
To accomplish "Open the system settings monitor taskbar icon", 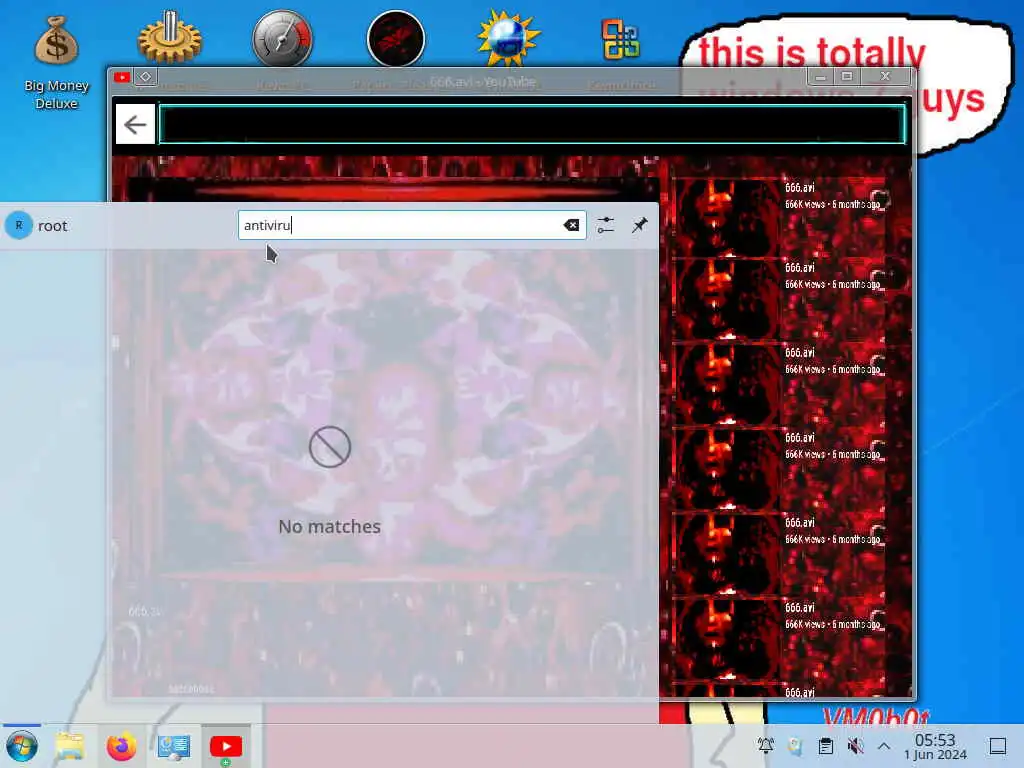I will click(x=174, y=746).
